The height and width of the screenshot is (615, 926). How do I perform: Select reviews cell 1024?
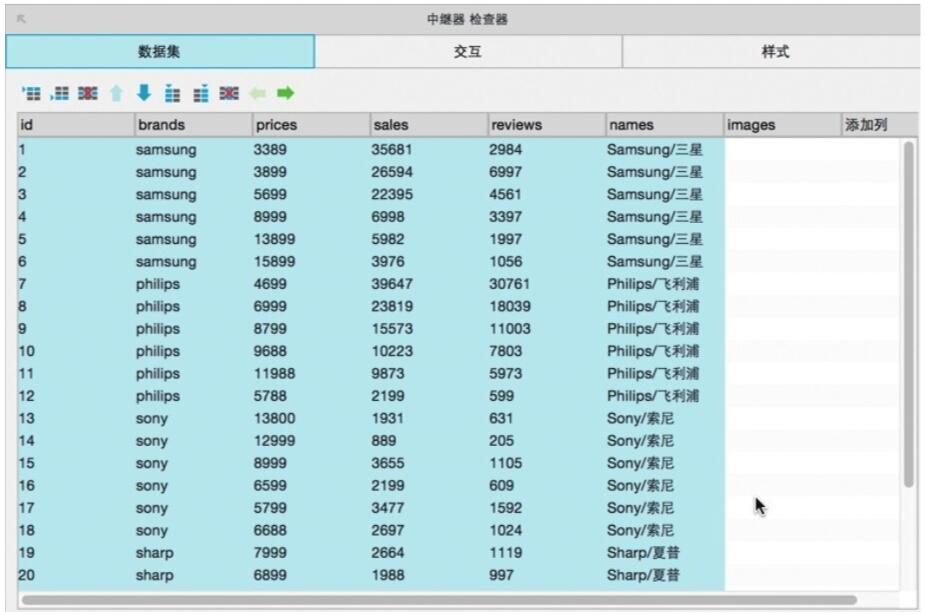coord(505,531)
